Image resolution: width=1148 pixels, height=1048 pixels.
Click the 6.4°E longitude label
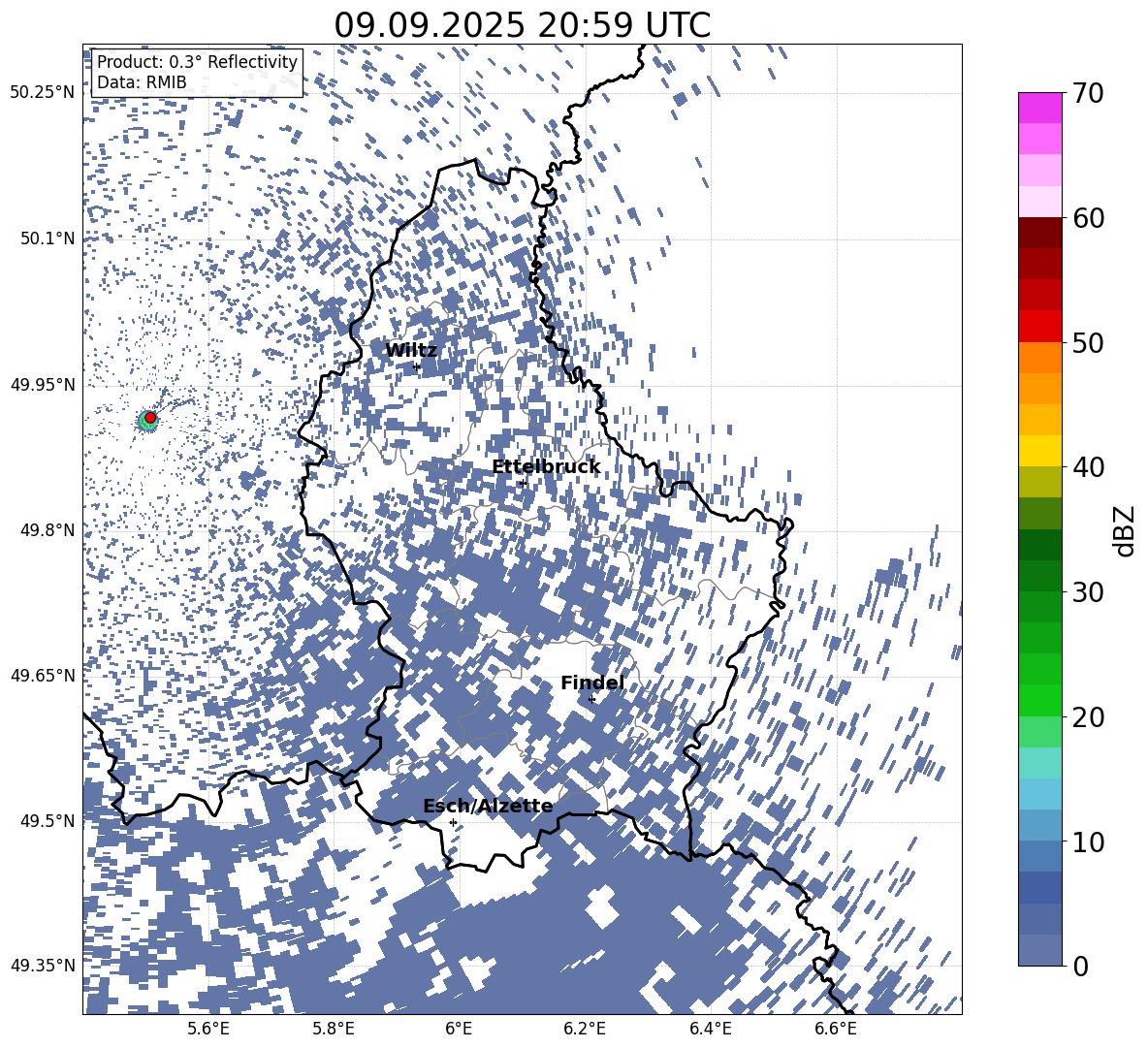click(711, 1029)
